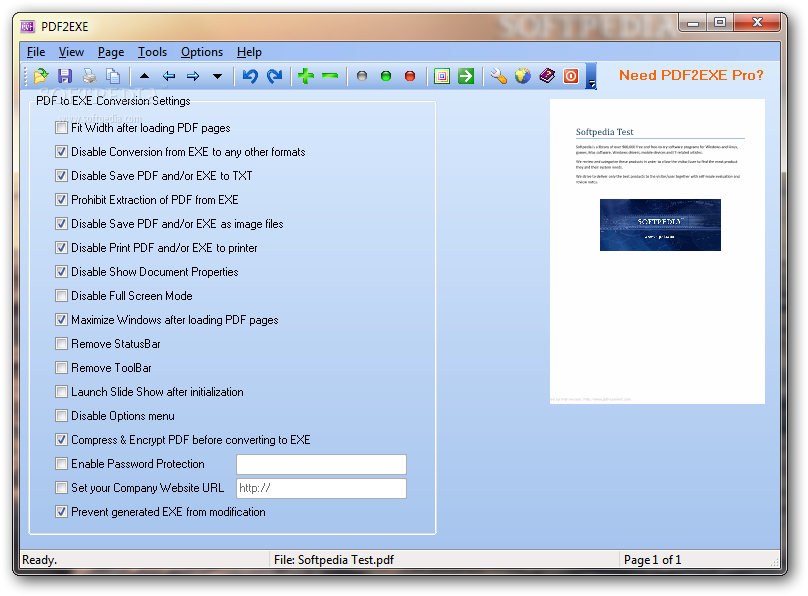Click the red power exit icon
The width and height of the screenshot is (808, 596).
click(571, 76)
